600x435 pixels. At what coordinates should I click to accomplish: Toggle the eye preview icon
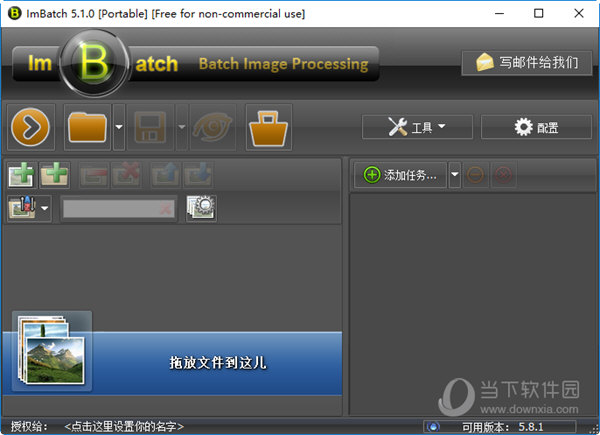(x=213, y=127)
